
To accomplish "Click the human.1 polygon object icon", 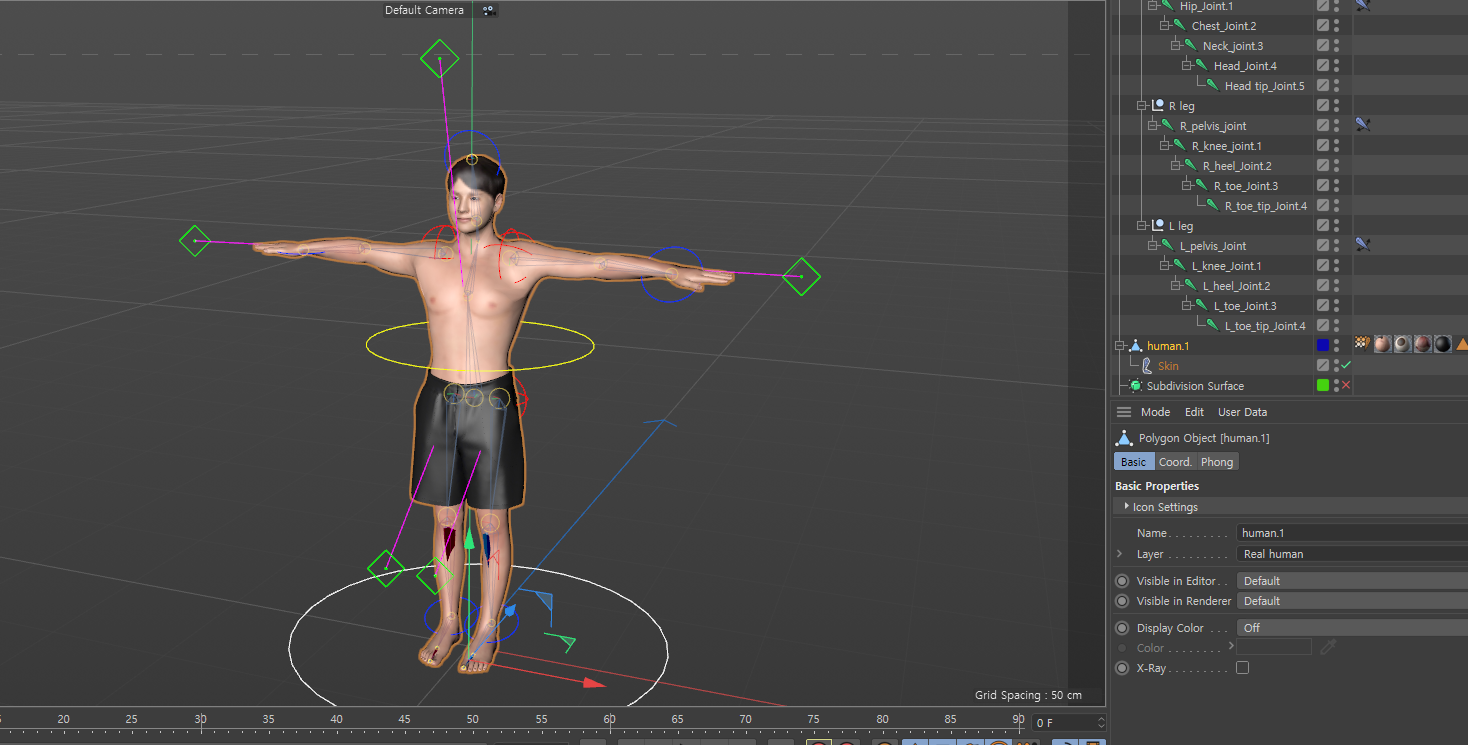I will tap(1136, 346).
